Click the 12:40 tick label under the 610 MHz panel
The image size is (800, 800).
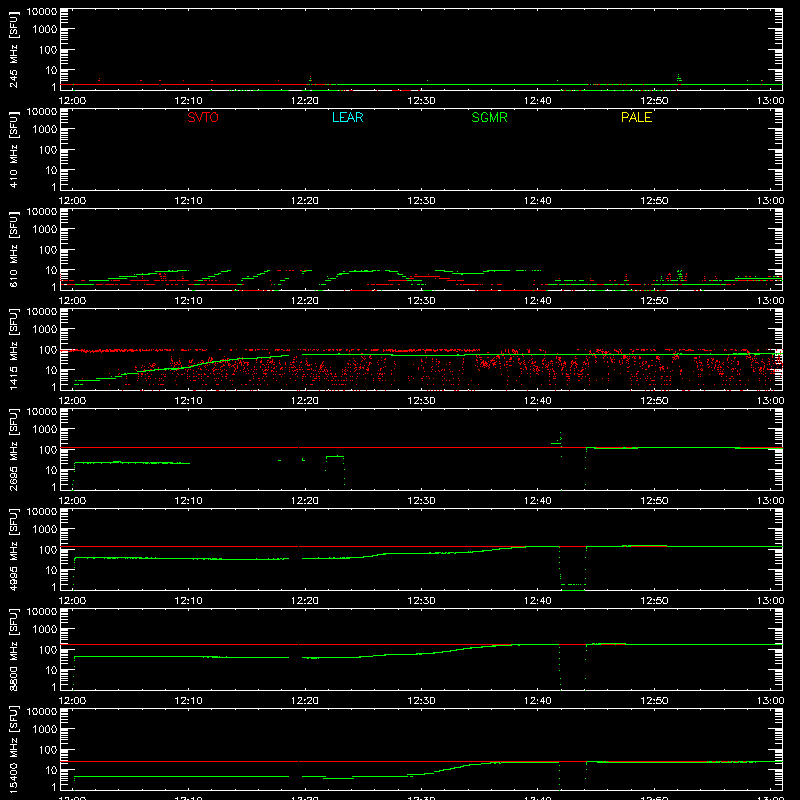coord(538,301)
